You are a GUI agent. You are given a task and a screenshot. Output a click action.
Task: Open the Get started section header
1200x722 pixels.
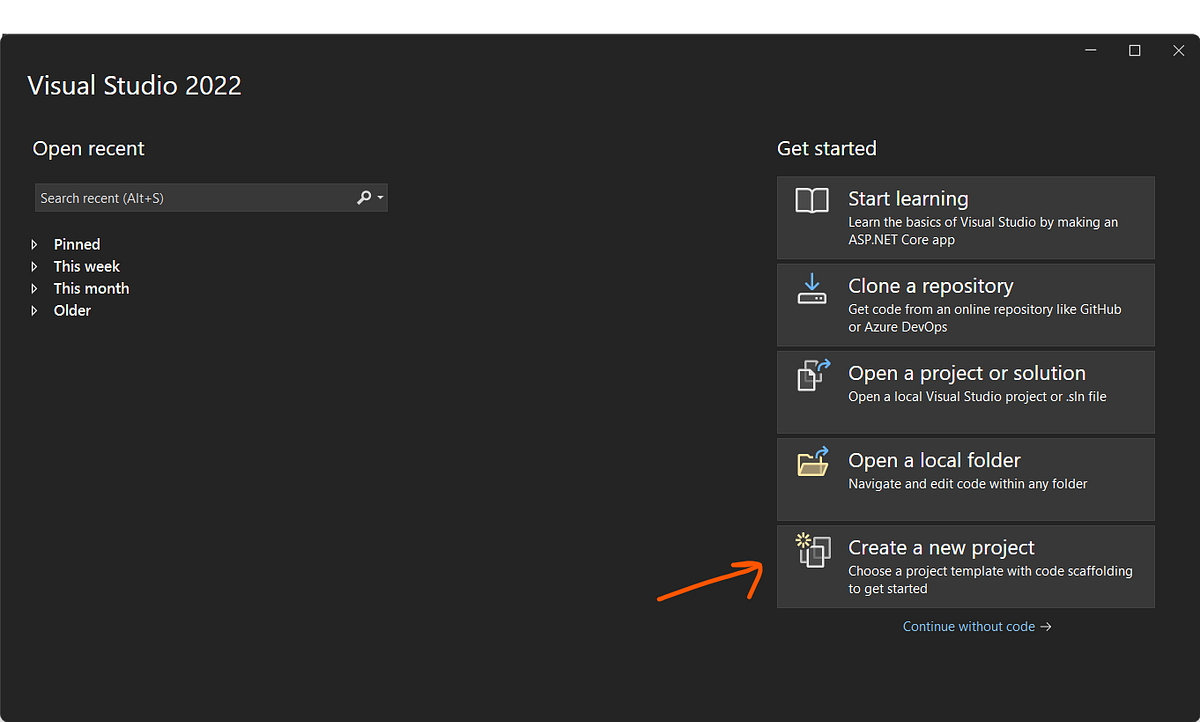(827, 148)
